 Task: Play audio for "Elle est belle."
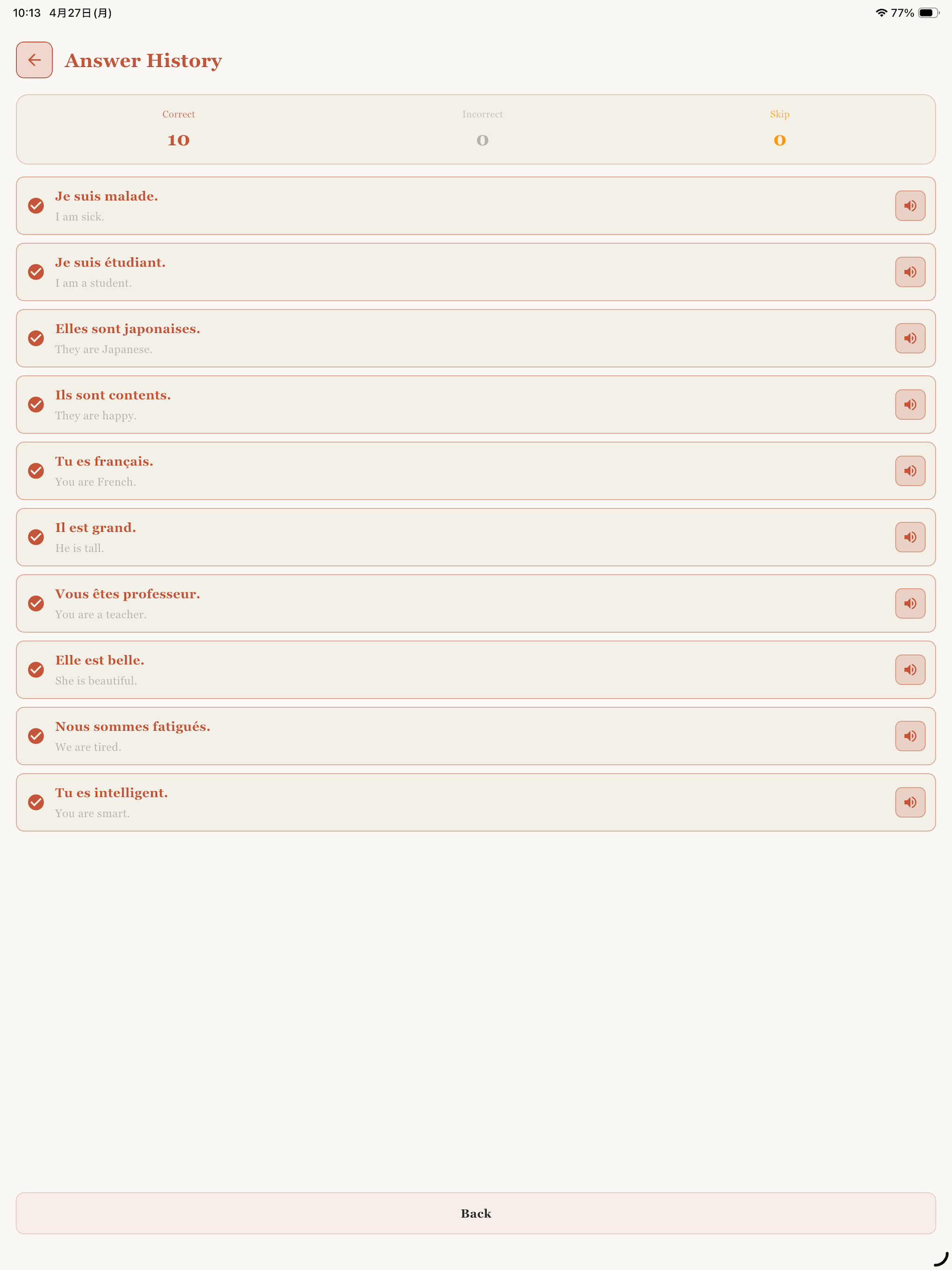click(910, 670)
